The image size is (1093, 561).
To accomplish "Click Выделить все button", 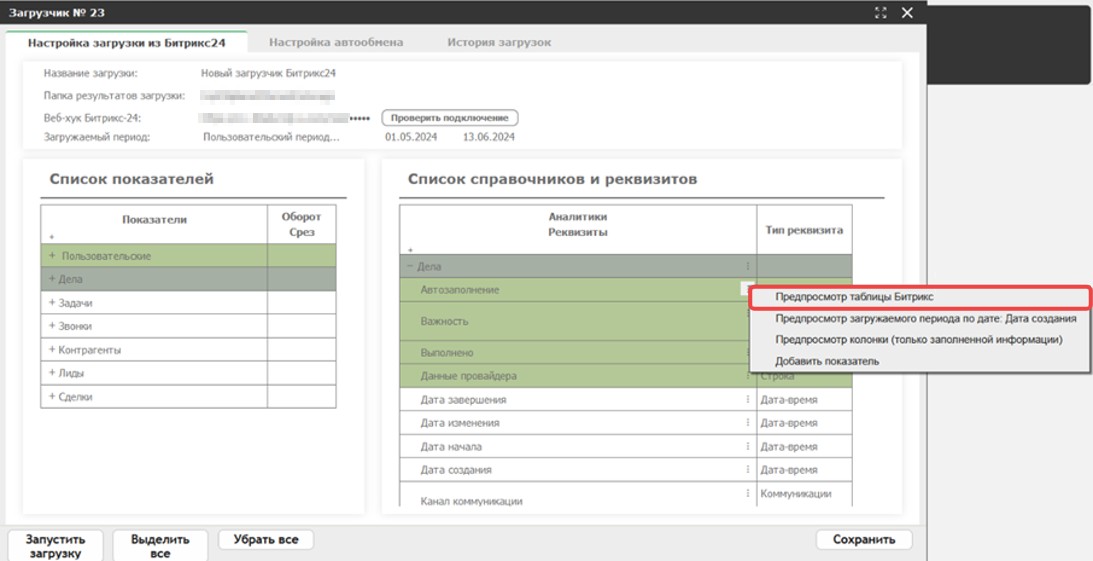I will [x=160, y=546].
